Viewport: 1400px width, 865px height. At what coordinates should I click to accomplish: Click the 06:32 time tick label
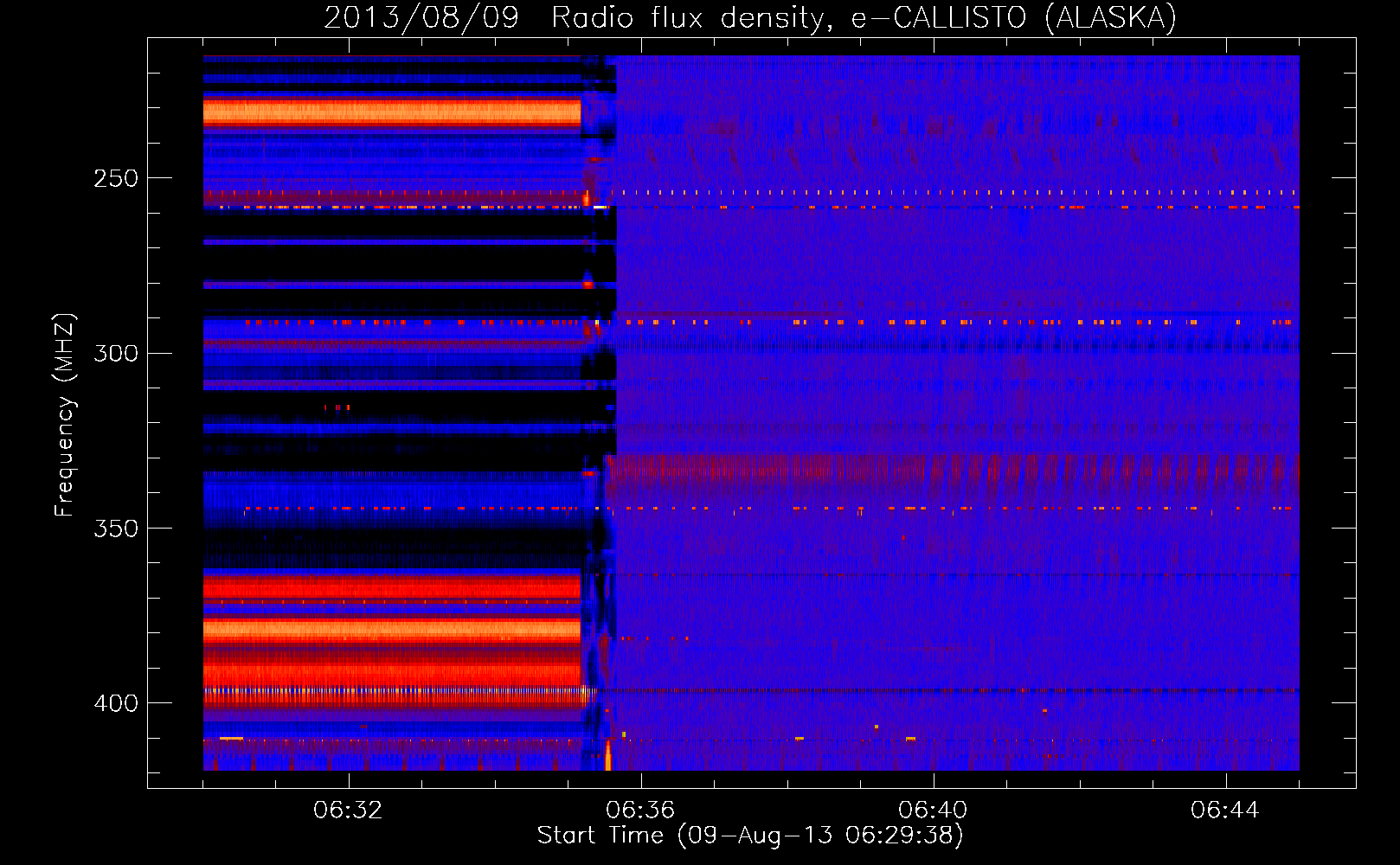348,811
